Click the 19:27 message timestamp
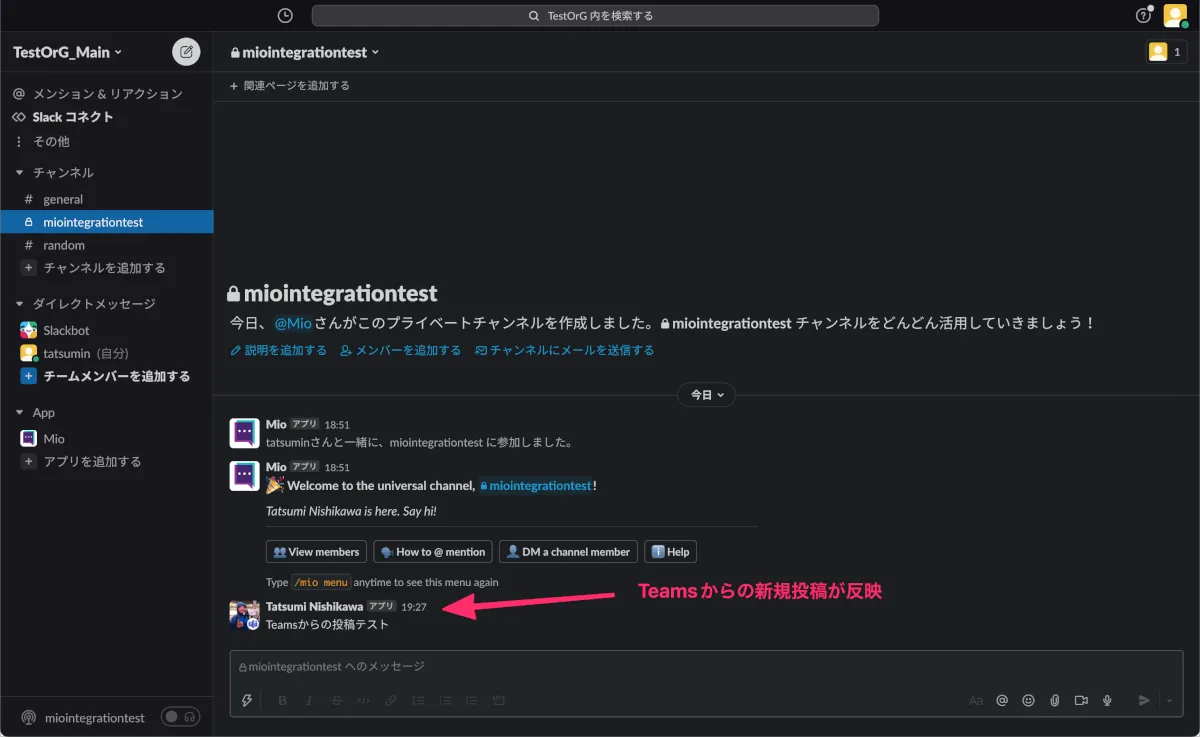1200x737 pixels. click(415, 607)
